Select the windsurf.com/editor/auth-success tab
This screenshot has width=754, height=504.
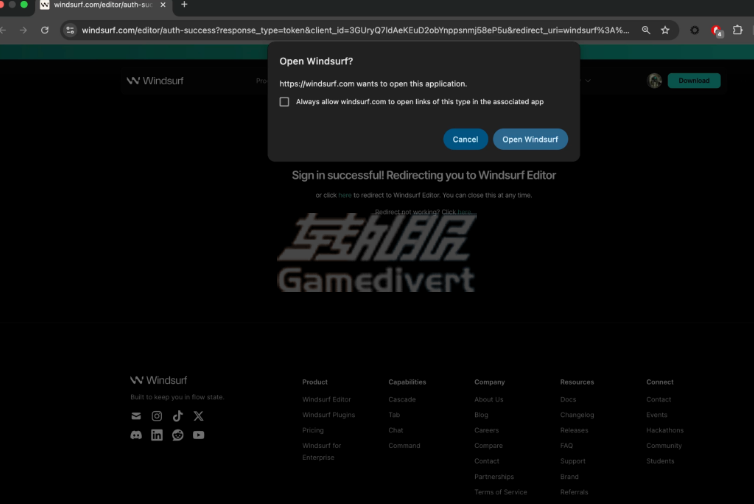[103, 5]
